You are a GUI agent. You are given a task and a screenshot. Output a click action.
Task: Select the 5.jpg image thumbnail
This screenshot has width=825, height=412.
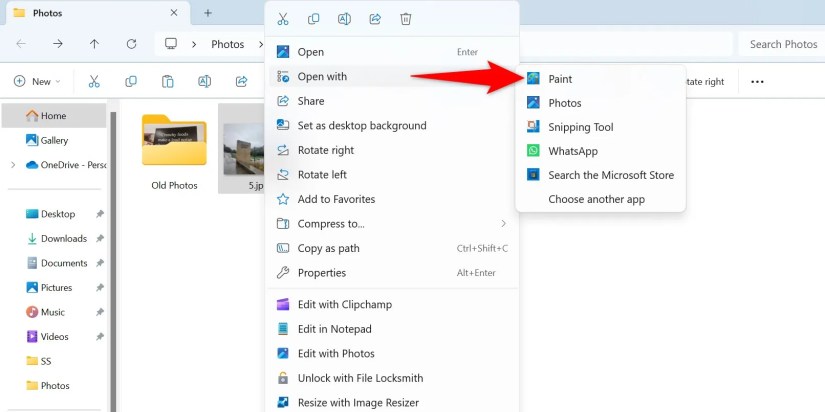click(x=242, y=148)
